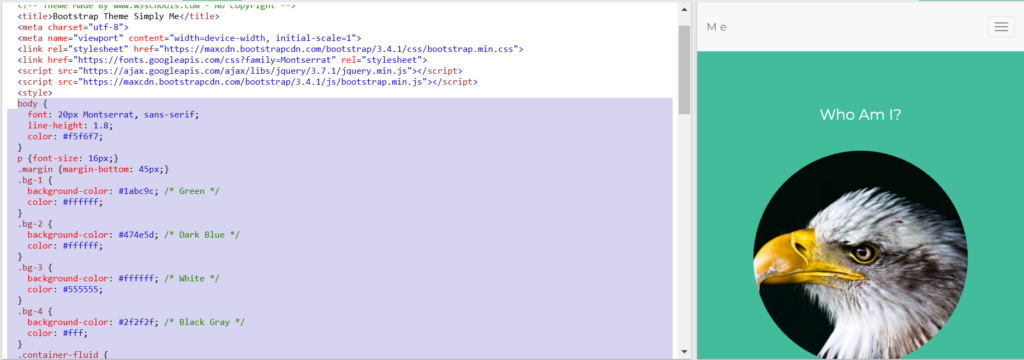The image size is (1024, 360).
Task: Open the hamburger navbar toggle menu
Action: (1000, 27)
